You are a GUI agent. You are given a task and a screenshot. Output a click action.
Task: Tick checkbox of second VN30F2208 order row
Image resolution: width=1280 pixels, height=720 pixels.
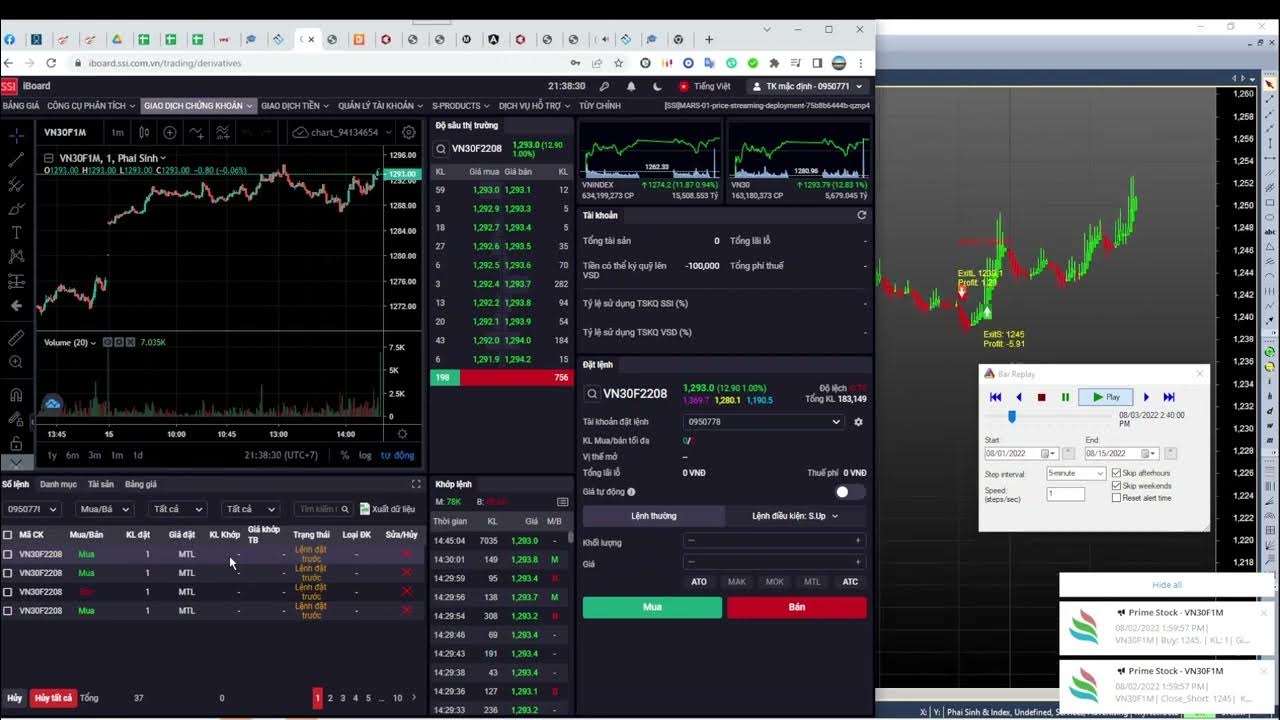pyautogui.click(x=8, y=573)
